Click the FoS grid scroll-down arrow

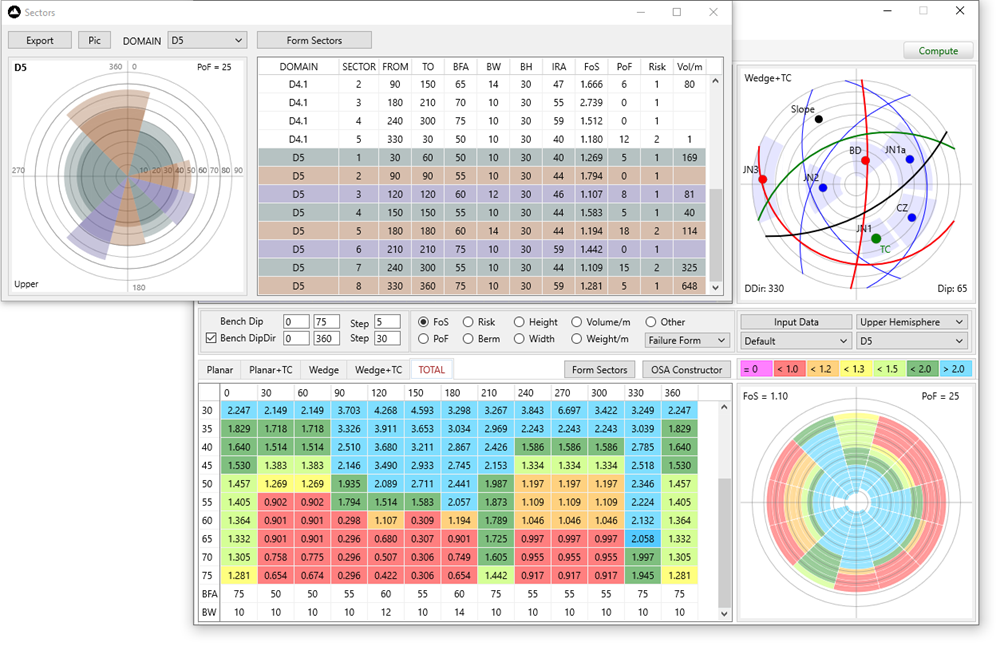click(x=724, y=614)
